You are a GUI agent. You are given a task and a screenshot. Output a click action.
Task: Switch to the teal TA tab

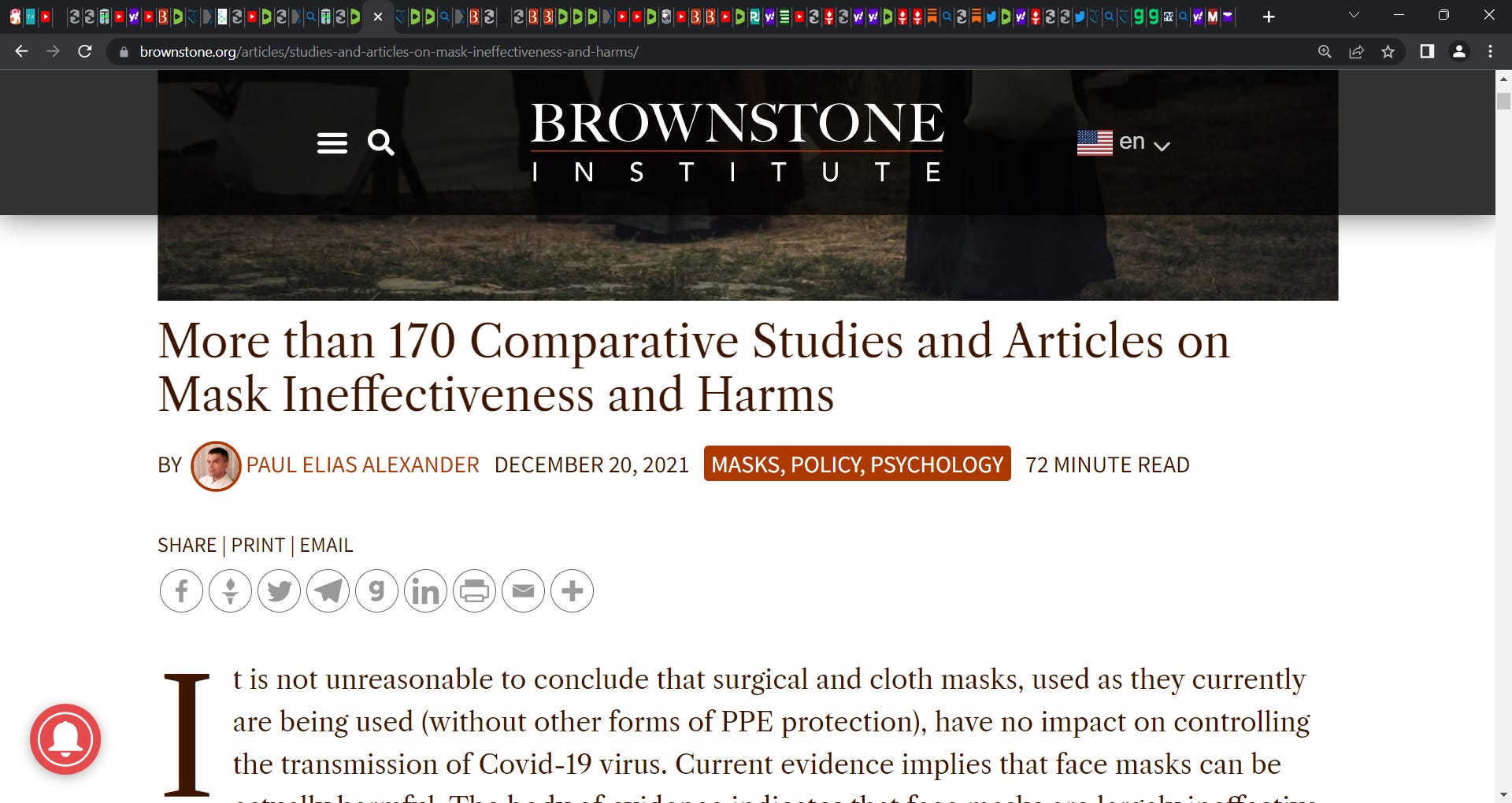click(31, 17)
